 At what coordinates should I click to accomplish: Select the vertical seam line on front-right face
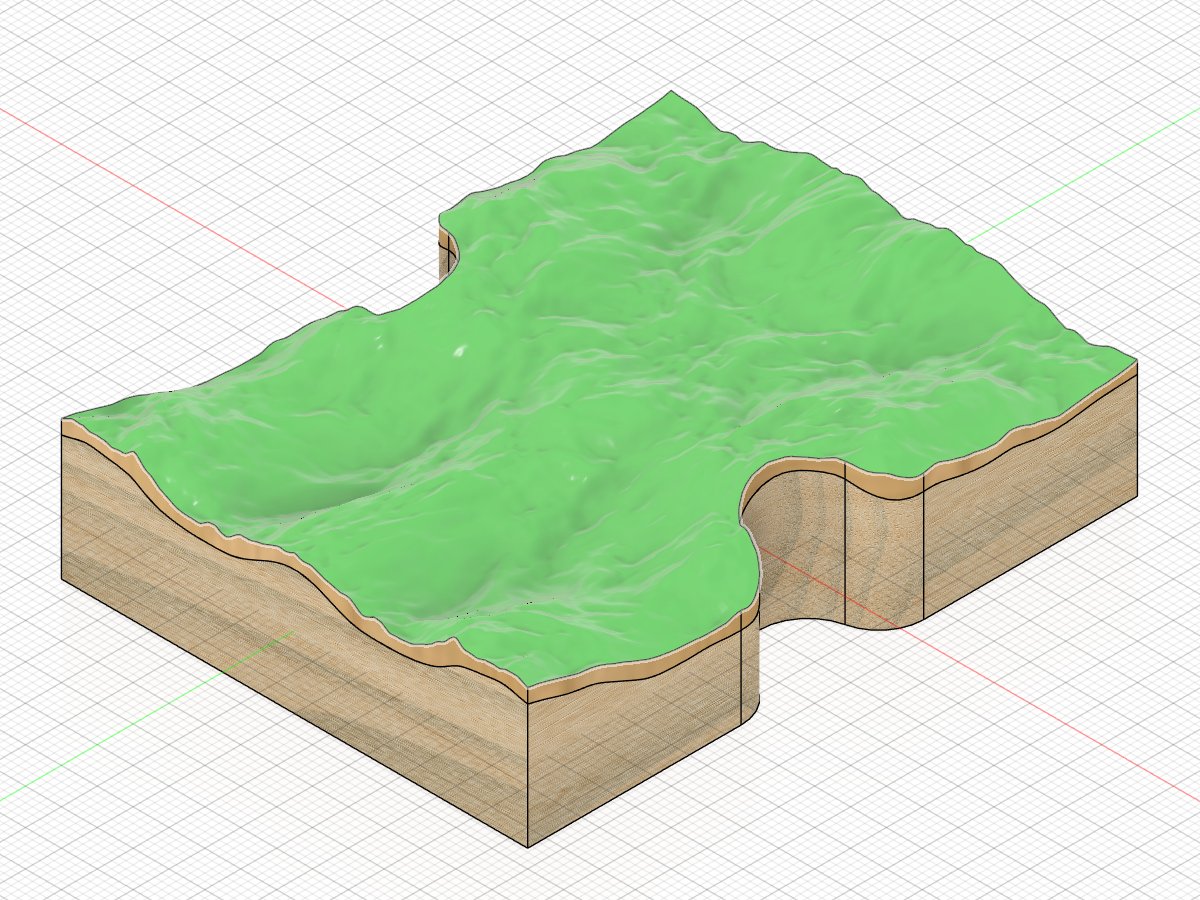coord(740,670)
